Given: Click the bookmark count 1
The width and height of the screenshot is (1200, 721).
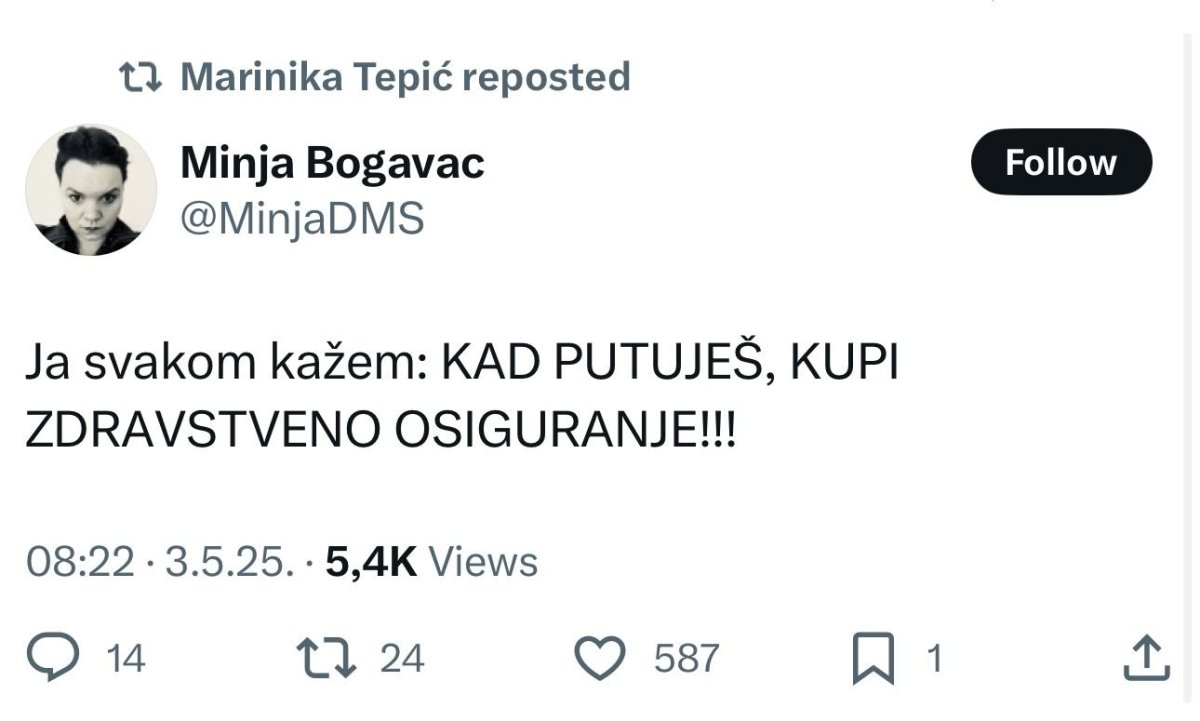Looking at the screenshot, I should tap(934, 659).
